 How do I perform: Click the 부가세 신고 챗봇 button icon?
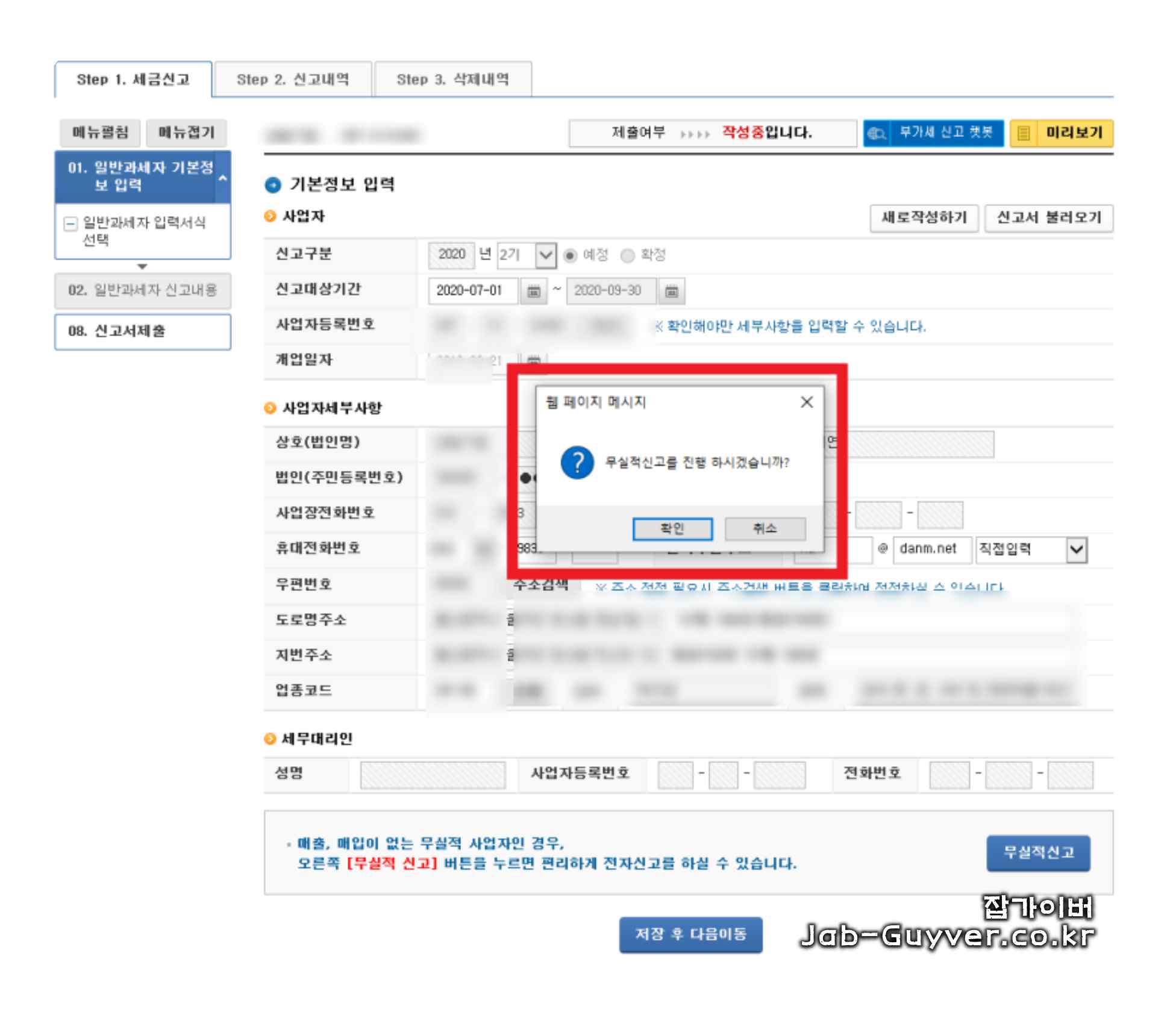(877, 133)
